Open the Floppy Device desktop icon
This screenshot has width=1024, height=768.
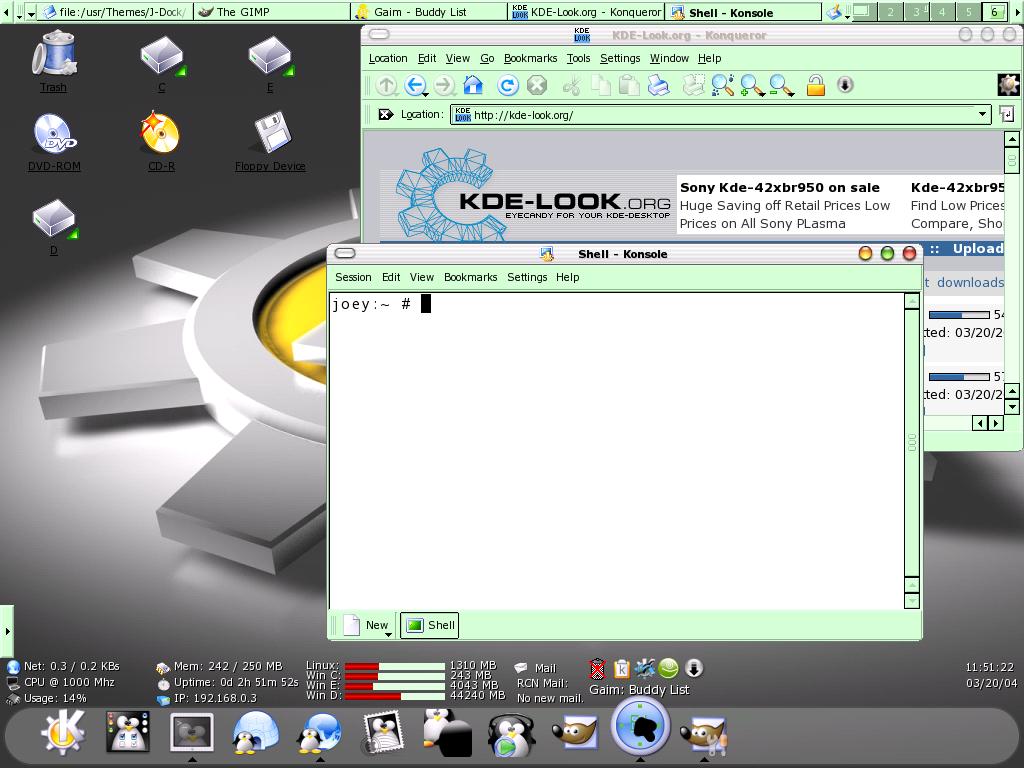270,142
